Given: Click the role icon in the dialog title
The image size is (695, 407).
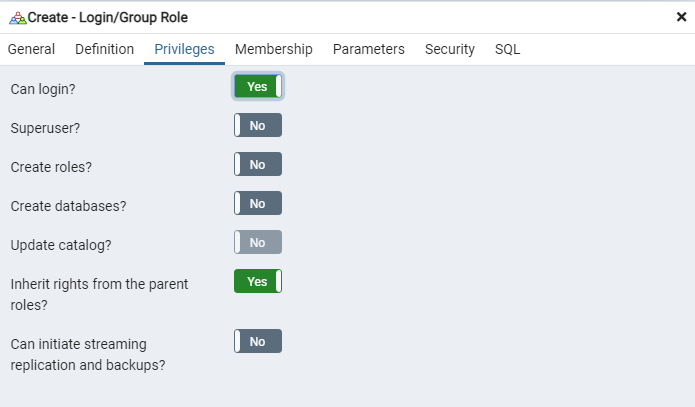Looking at the screenshot, I should (17, 17).
